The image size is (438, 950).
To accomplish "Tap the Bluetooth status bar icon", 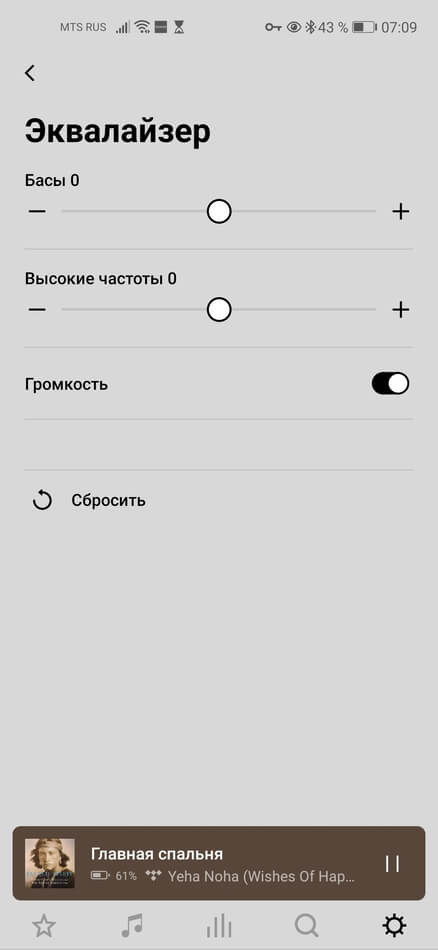I will 310,27.
